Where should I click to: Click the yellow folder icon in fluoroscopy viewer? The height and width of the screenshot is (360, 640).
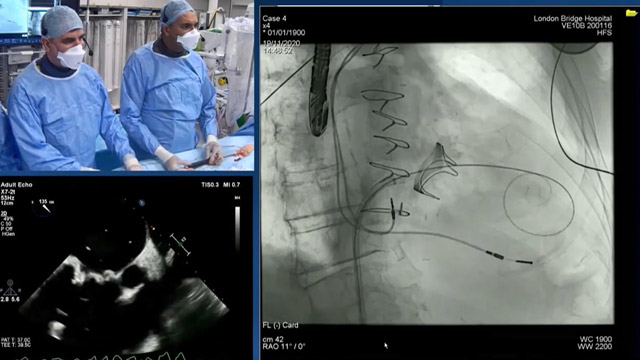(631, 13)
